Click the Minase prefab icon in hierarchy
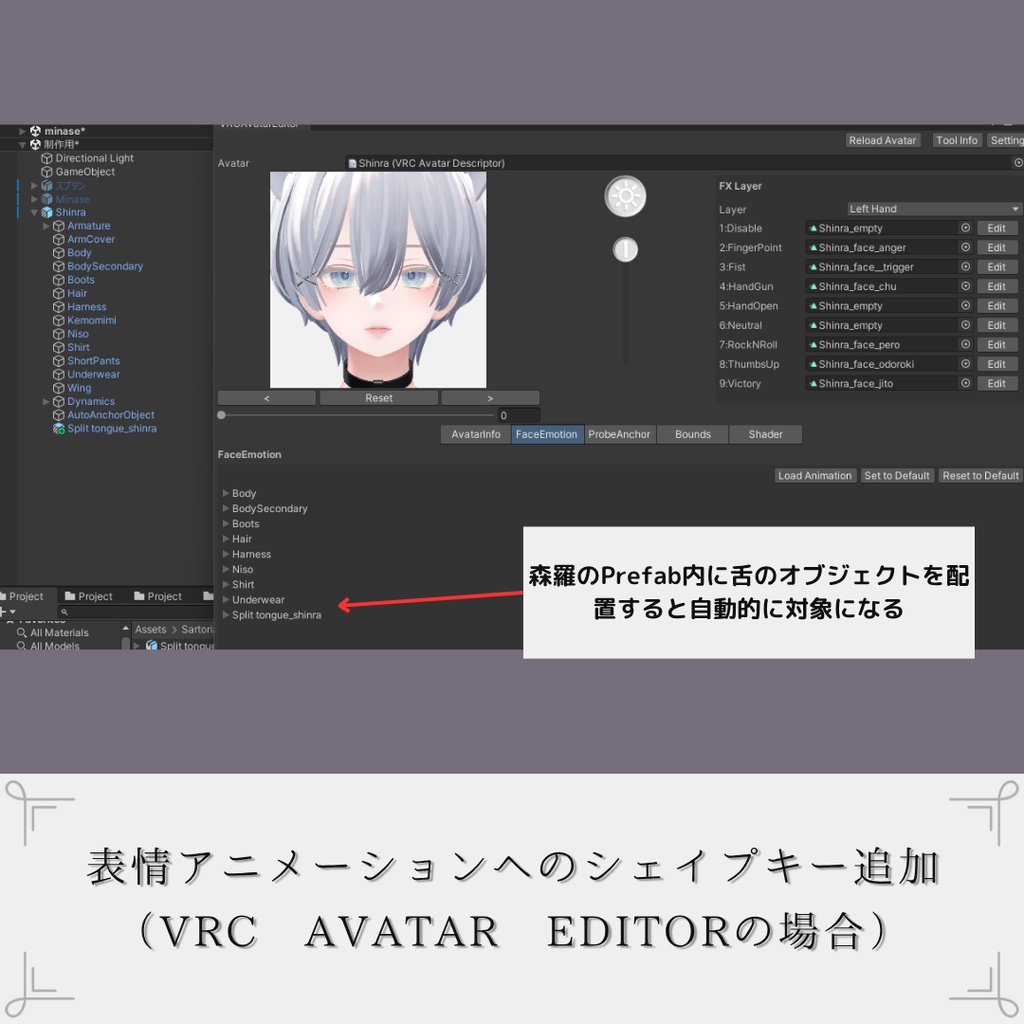 (x=47, y=199)
